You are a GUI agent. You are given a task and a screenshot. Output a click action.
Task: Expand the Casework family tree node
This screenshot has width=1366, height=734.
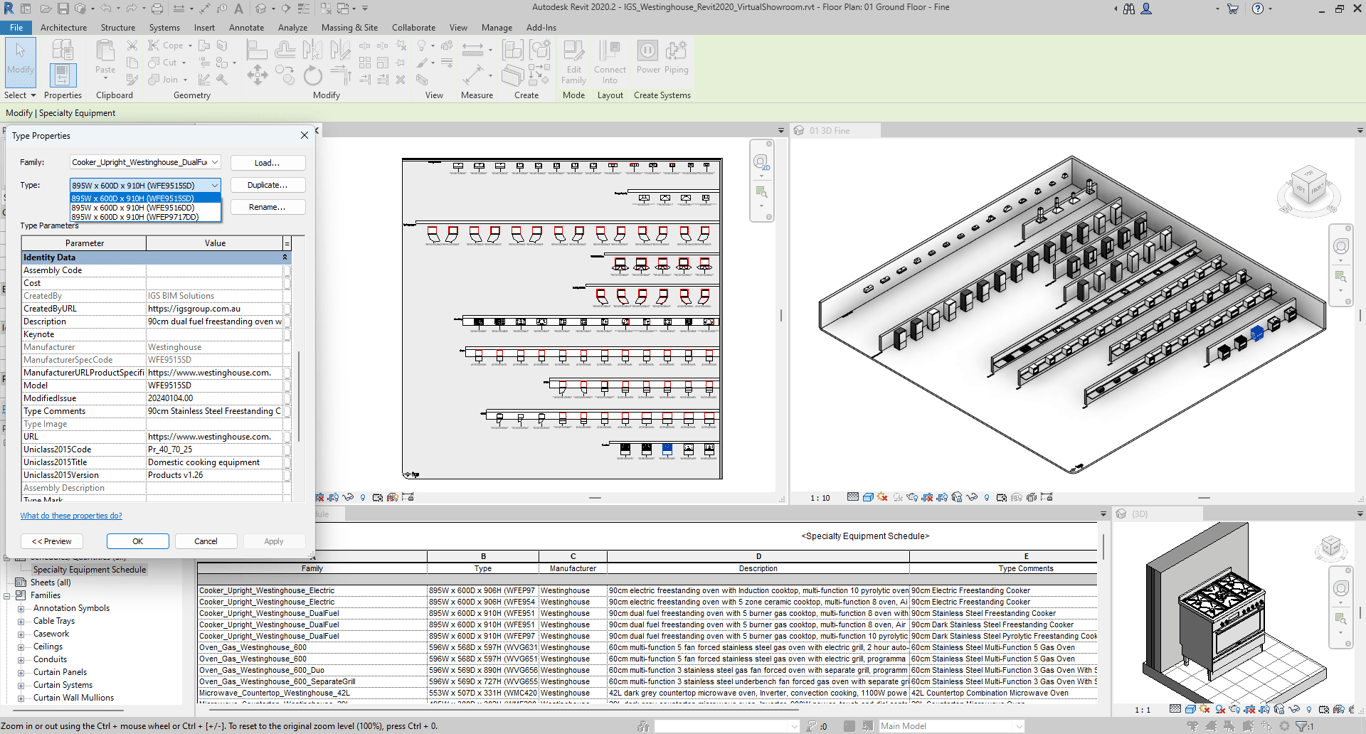[21, 634]
